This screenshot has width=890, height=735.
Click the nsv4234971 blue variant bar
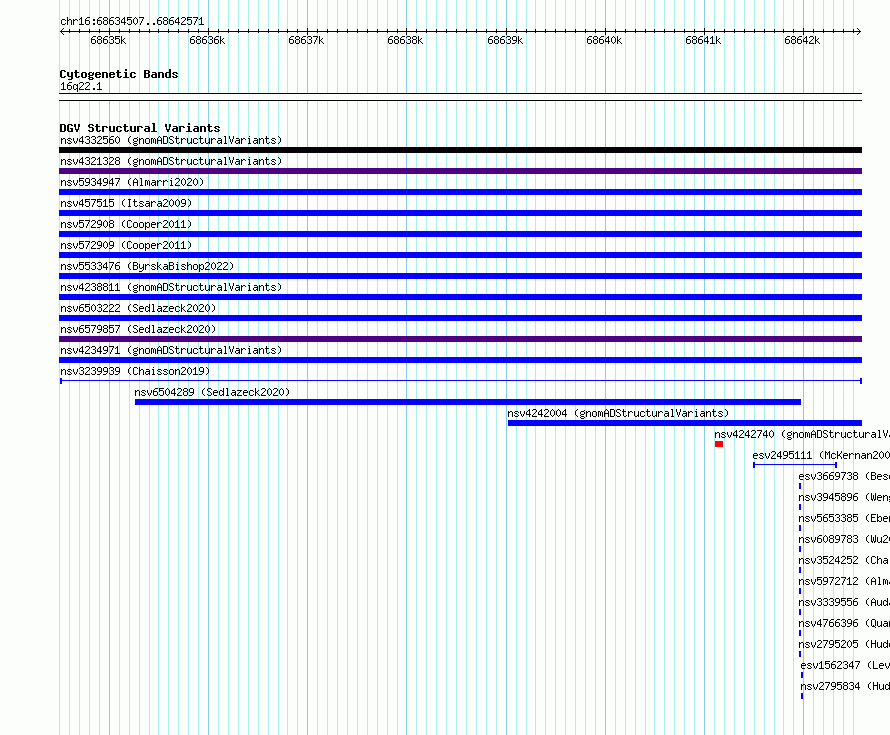point(460,360)
